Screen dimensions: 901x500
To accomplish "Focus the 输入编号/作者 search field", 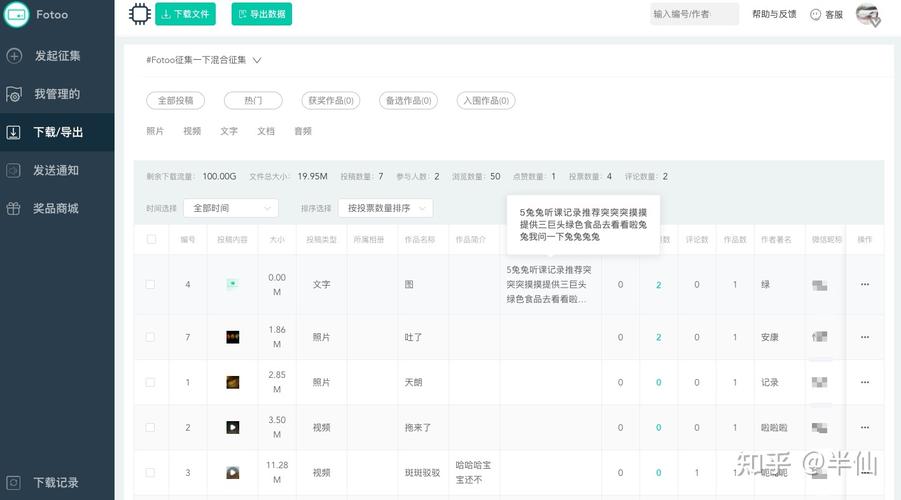I will point(694,14).
